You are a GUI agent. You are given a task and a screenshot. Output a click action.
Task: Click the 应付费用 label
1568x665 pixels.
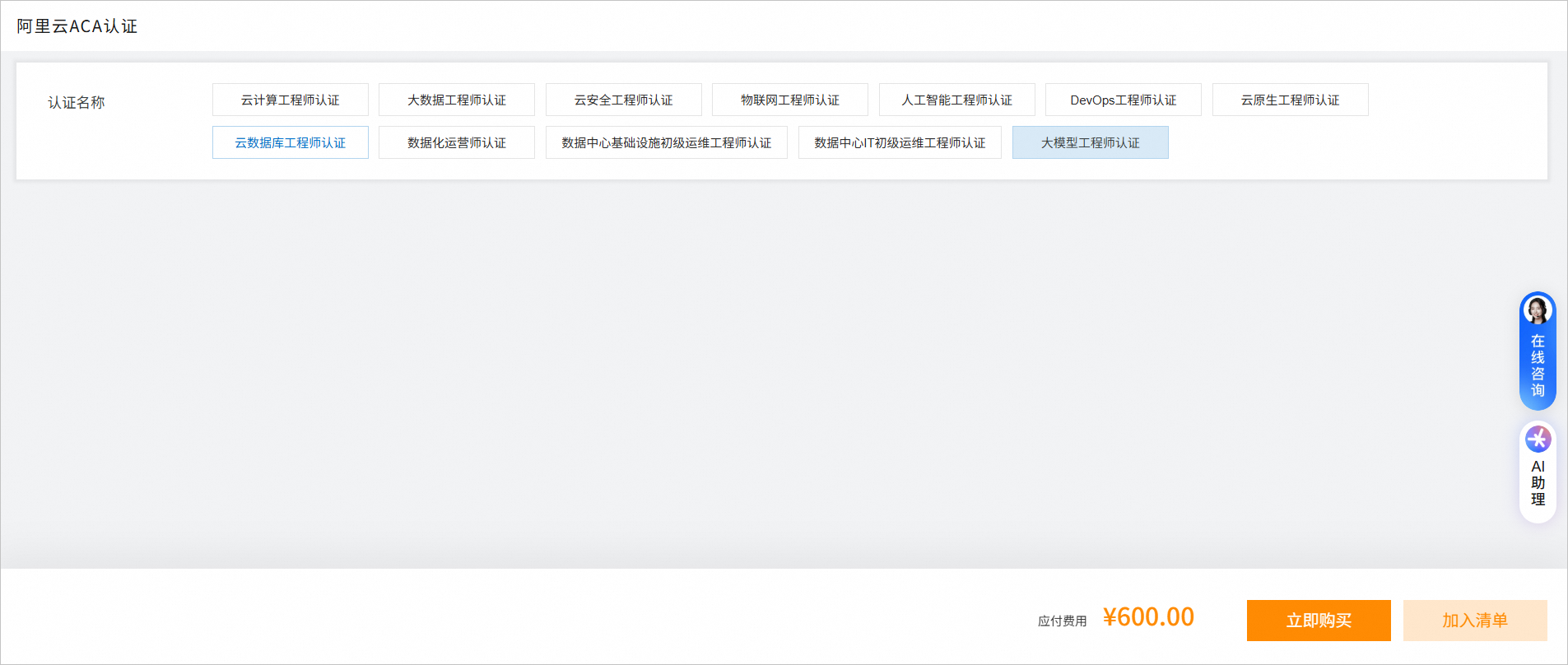(x=1062, y=621)
